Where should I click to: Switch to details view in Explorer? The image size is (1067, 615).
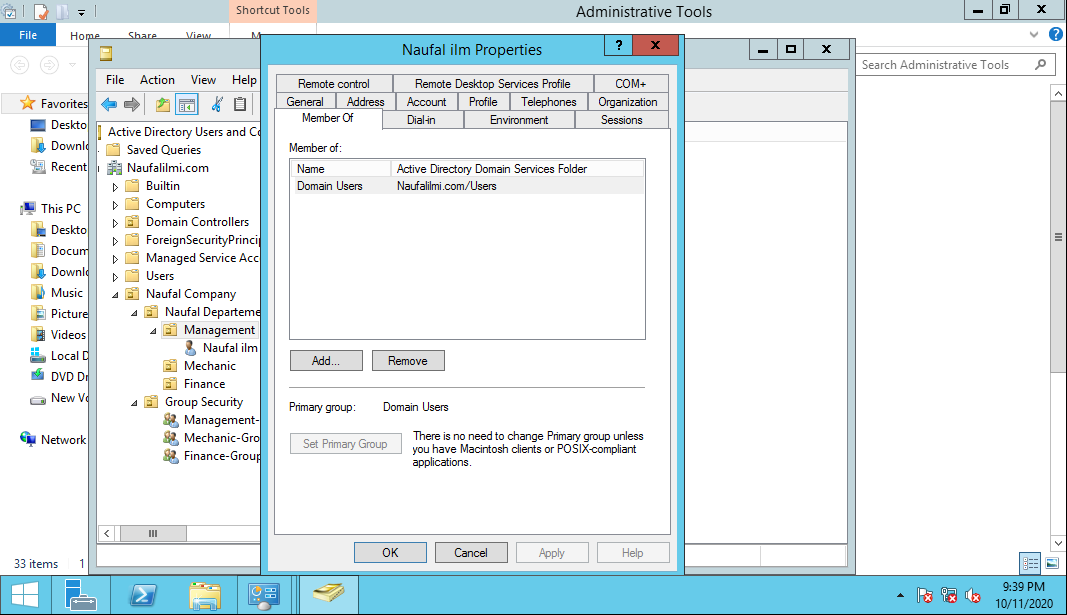tap(1030, 563)
